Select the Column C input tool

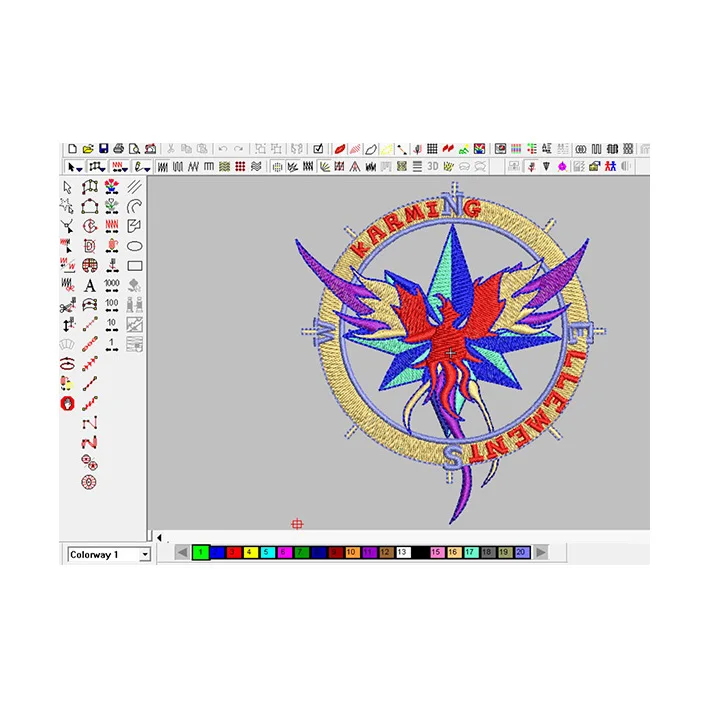pos(90,226)
